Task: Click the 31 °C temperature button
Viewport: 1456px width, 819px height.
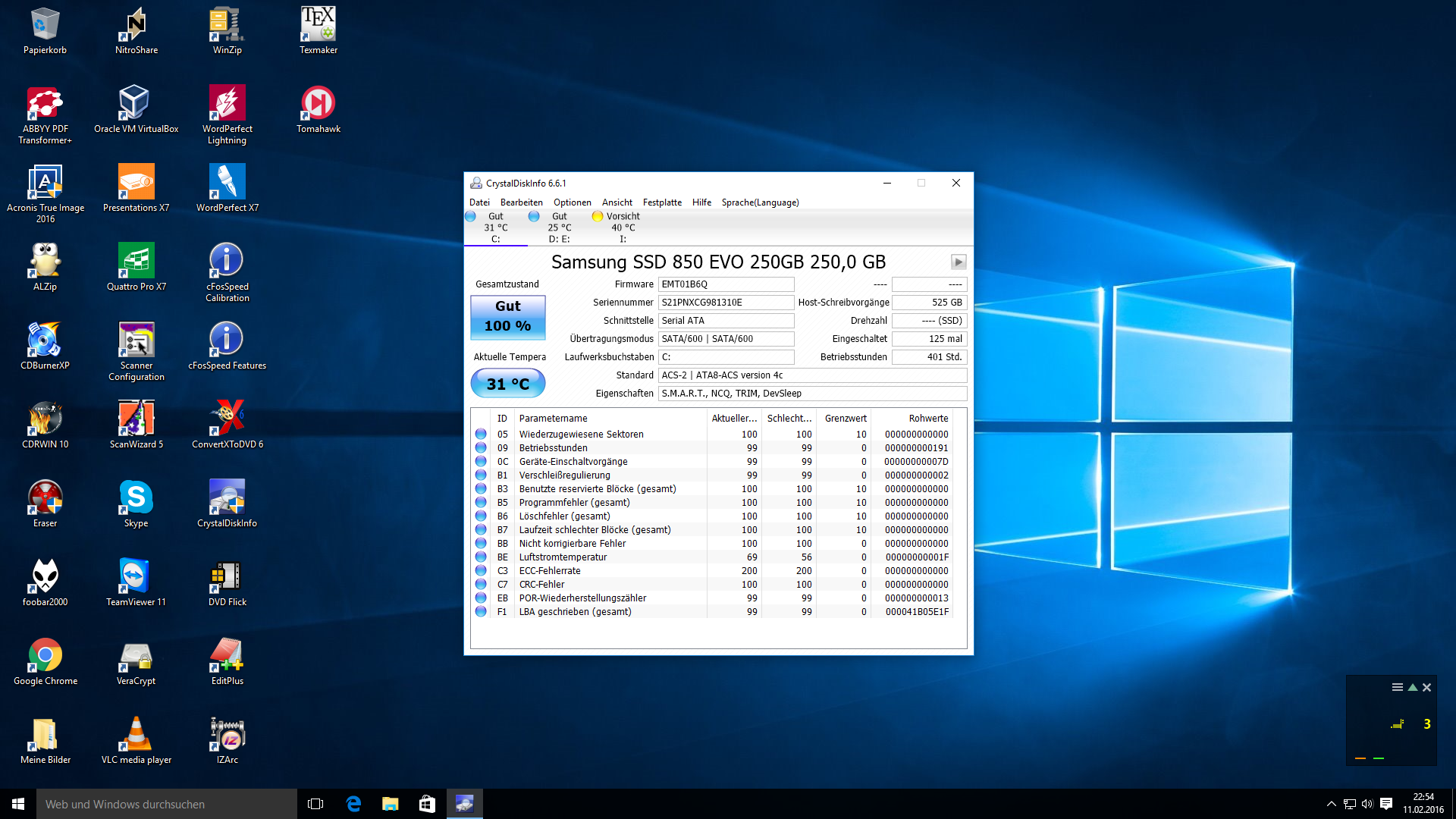Action: pos(507,384)
